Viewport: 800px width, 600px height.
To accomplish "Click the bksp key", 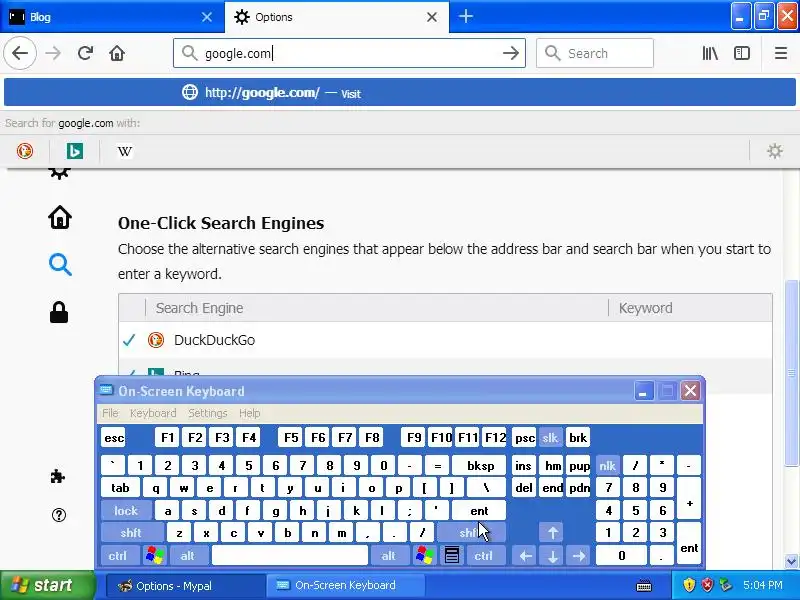I will click(x=480, y=465).
